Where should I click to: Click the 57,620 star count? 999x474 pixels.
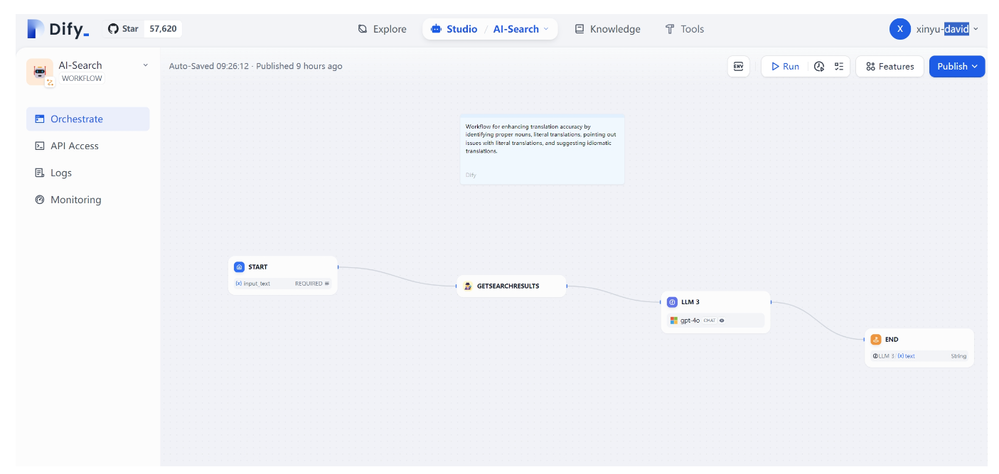tap(163, 29)
